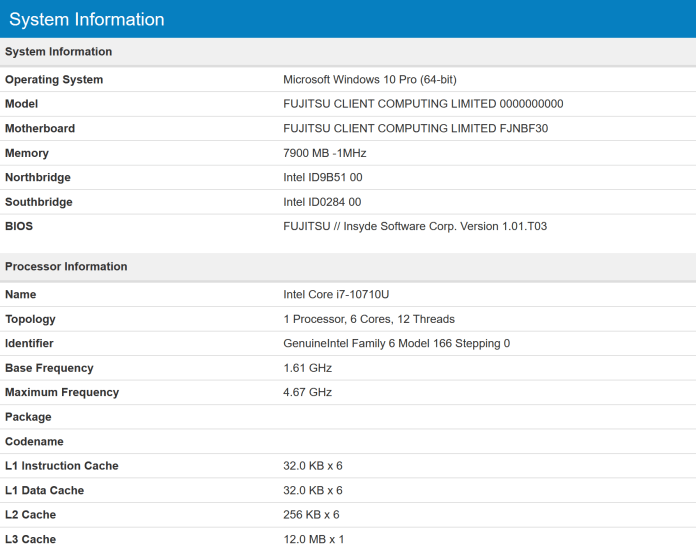Click the GenuineIntel Identifier value
Viewport: 696px width, 551px height.
tap(397, 344)
